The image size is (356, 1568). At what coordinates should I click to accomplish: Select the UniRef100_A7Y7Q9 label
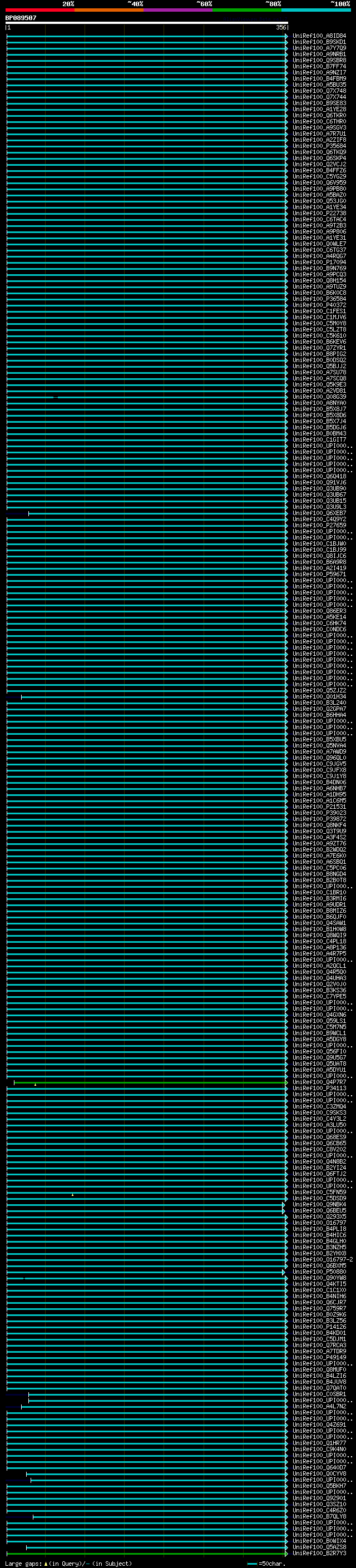click(319, 48)
